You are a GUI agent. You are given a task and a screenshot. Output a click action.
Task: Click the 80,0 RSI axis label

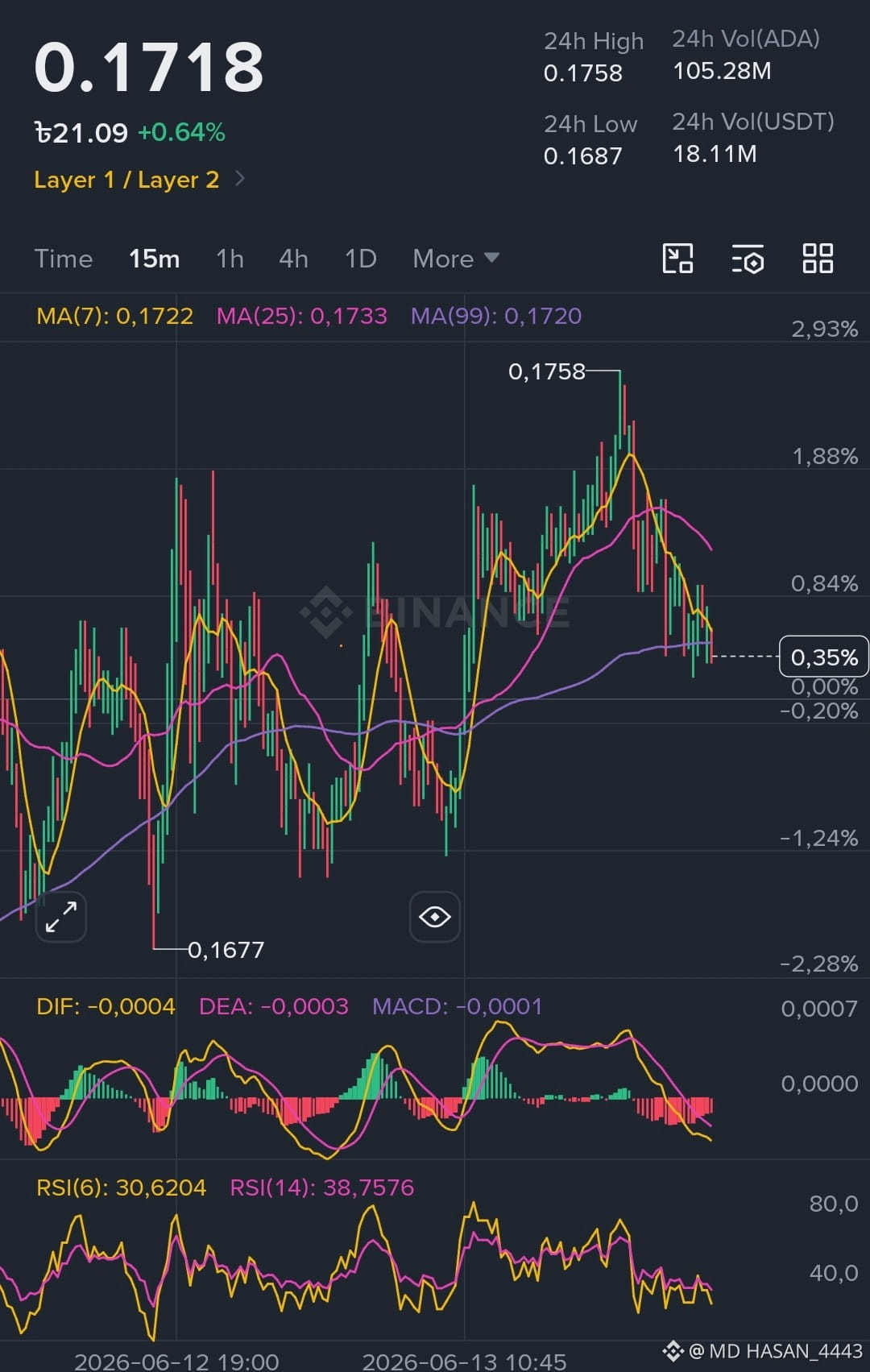click(834, 1204)
